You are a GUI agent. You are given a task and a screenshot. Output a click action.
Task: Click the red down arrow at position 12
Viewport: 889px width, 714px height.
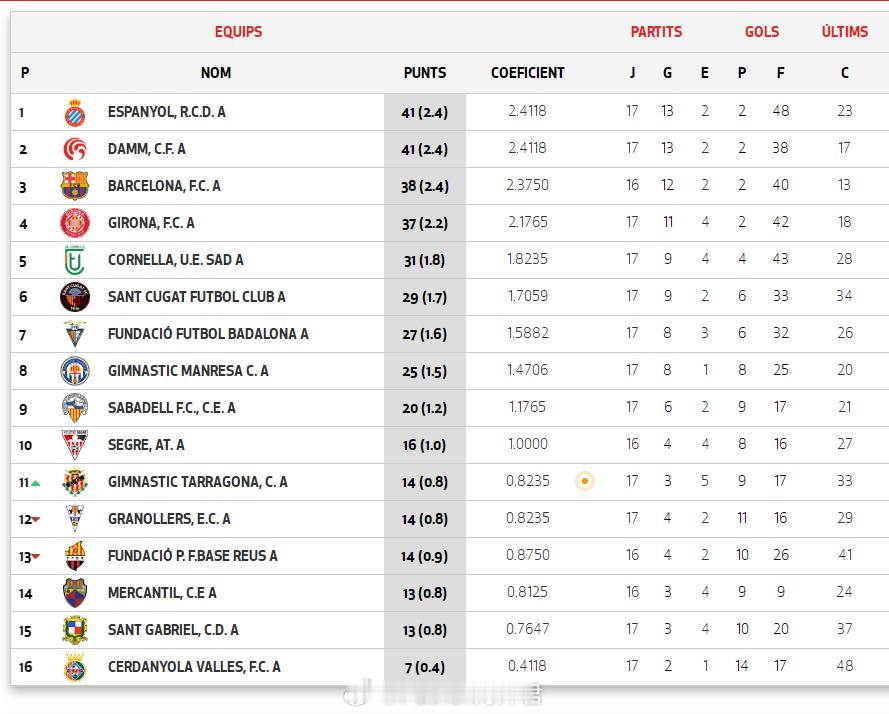(36, 520)
